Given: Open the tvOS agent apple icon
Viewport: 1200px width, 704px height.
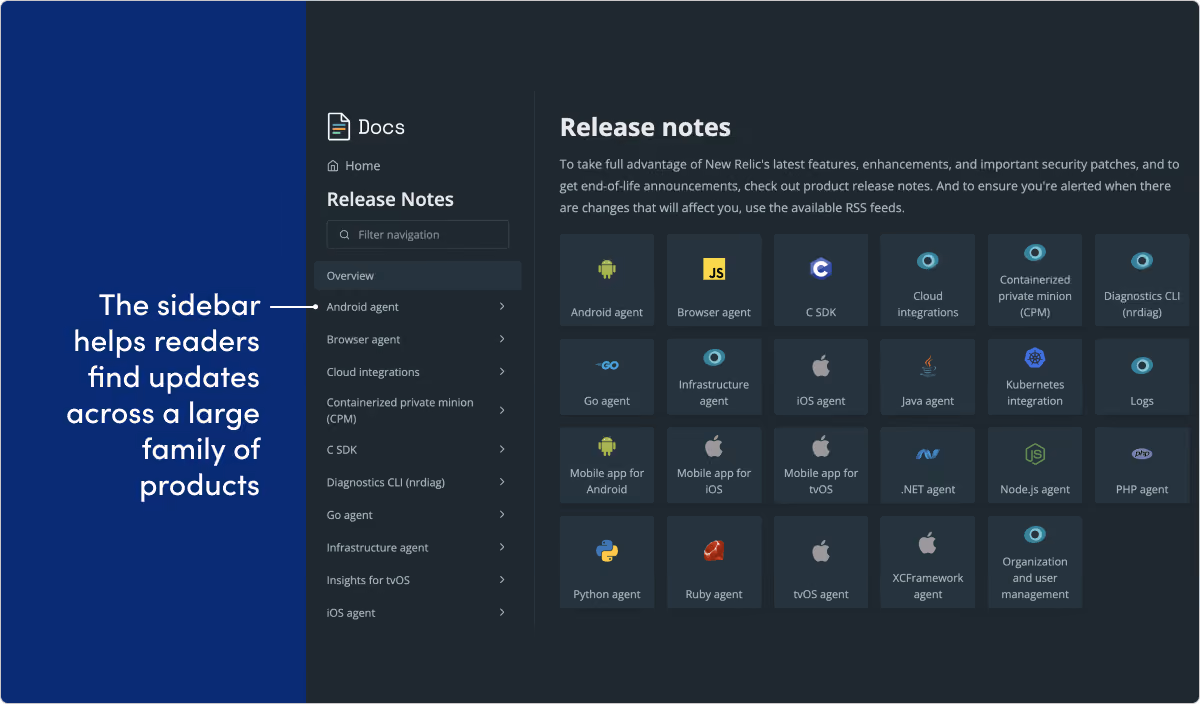Looking at the screenshot, I should click(x=821, y=550).
